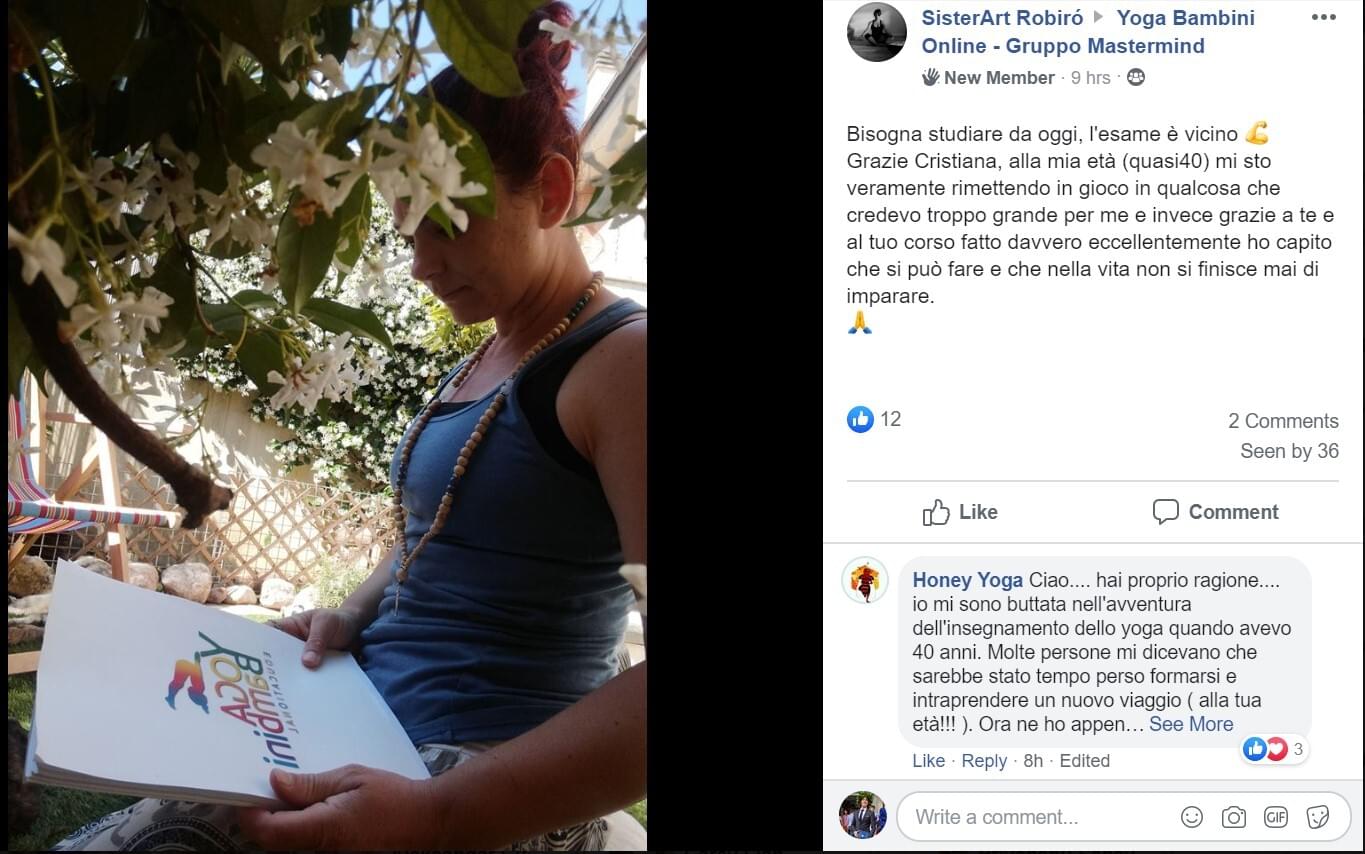Open reactions on the comment showing 3

pyautogui.click(x=1274, y=749)
